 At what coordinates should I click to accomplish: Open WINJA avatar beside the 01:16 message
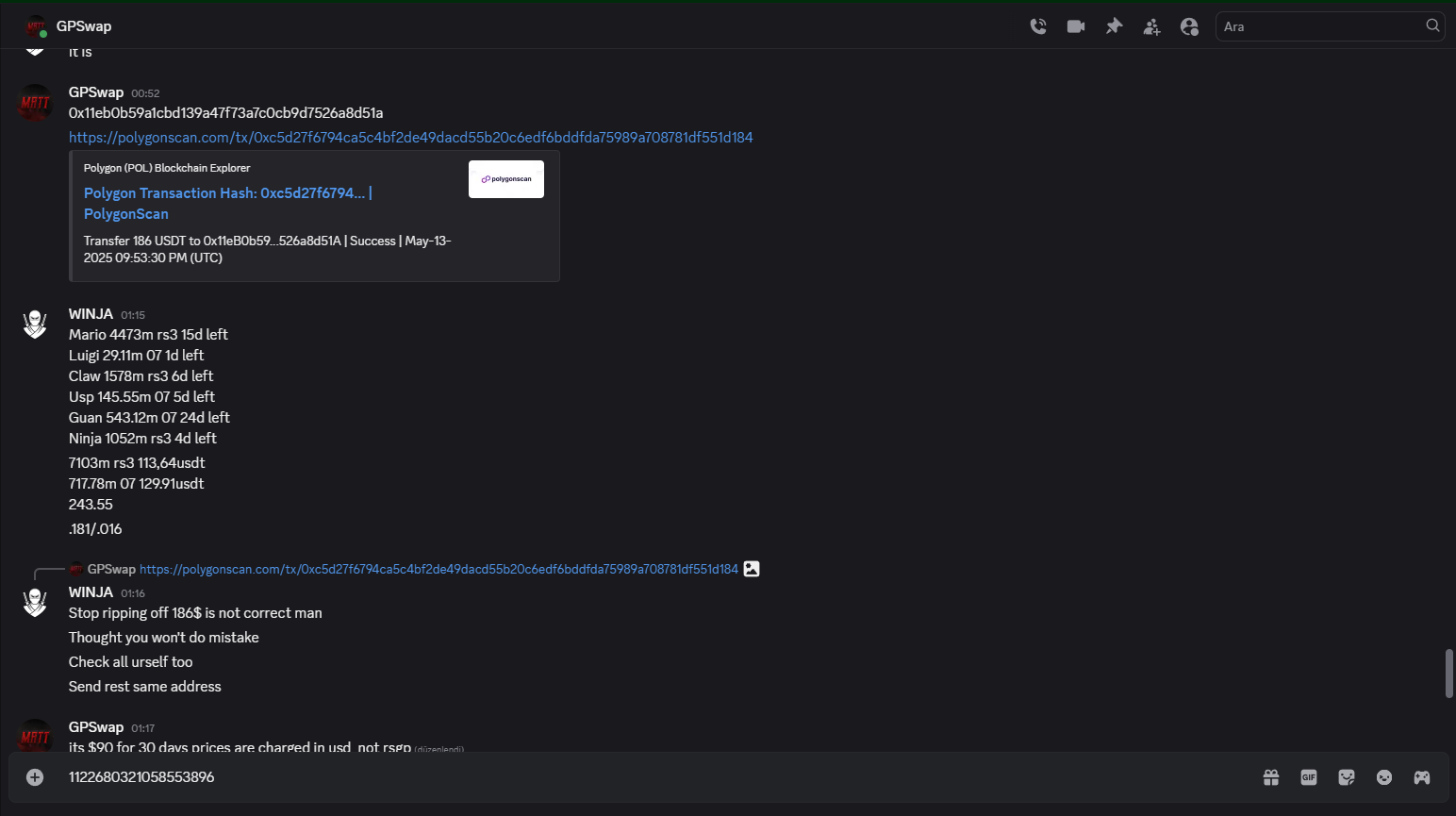point(35,602)
